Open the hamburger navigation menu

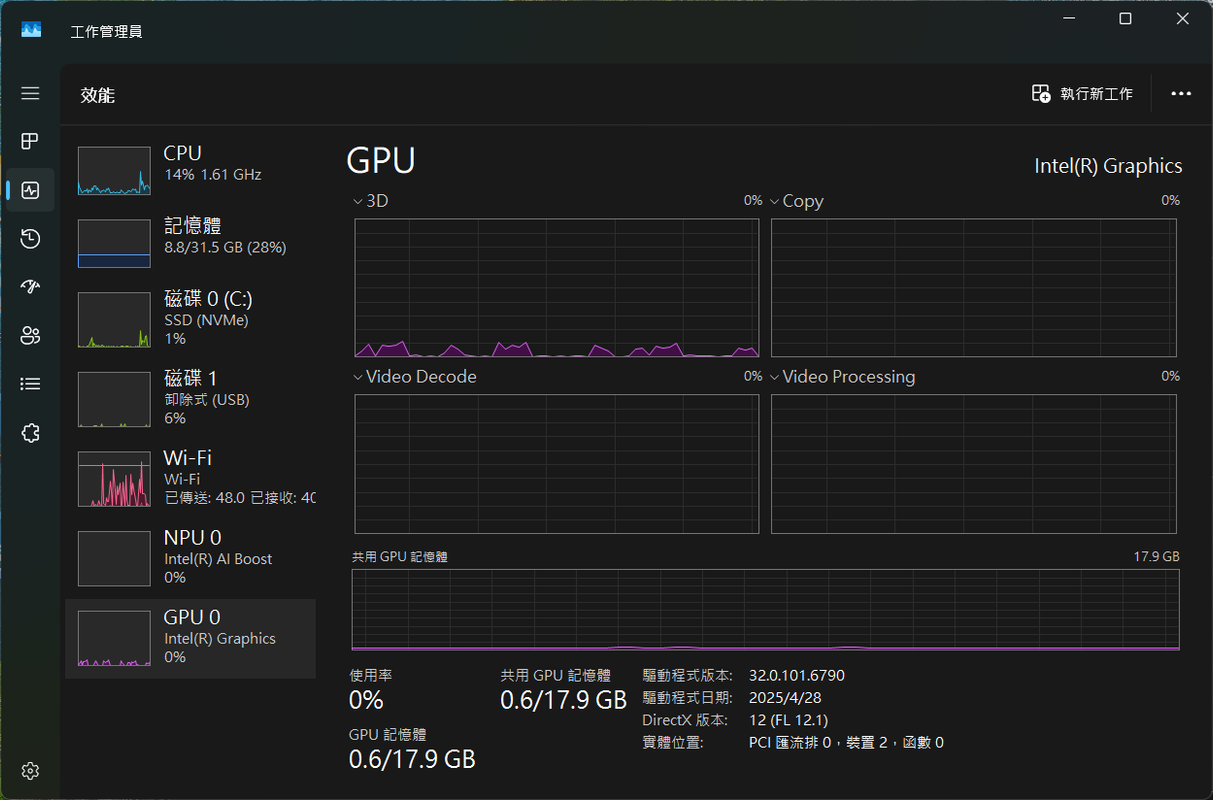30,93
